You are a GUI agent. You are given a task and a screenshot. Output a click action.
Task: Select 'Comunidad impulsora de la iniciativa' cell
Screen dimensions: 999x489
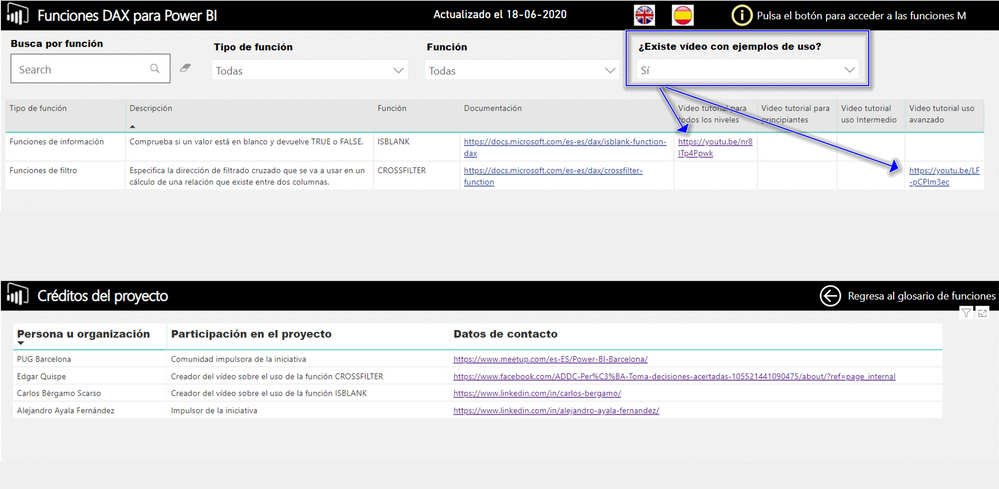[x=239, y=359]
